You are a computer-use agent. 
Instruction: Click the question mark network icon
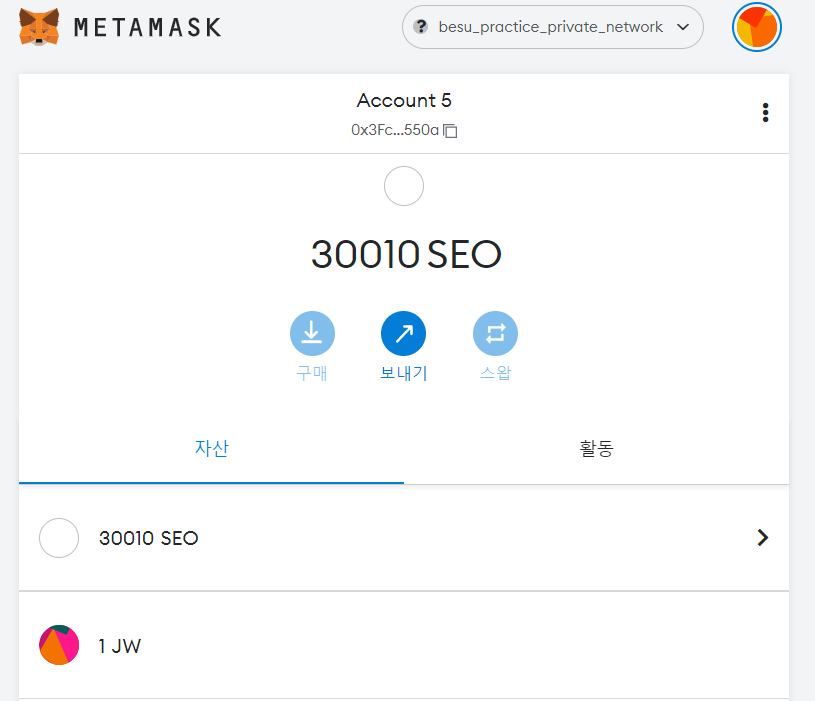point(420,27)
